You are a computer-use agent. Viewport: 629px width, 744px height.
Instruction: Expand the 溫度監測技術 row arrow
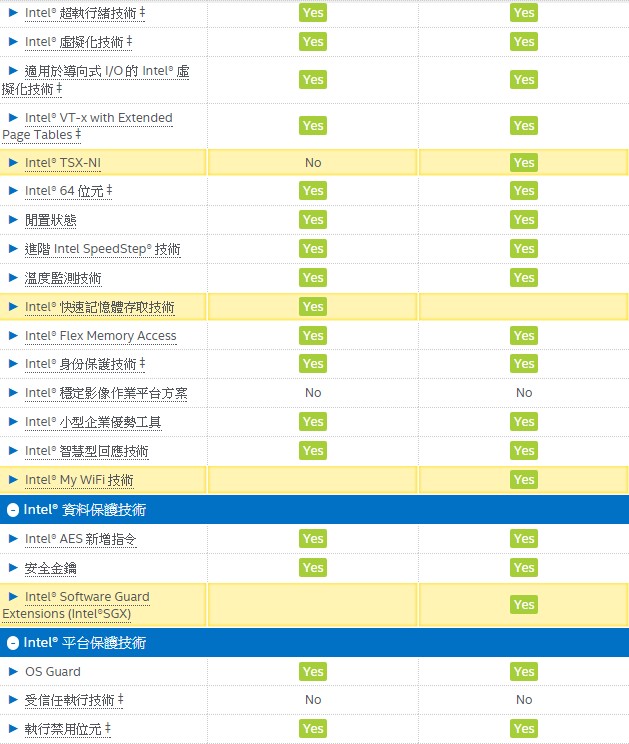(x=13, y=278)
